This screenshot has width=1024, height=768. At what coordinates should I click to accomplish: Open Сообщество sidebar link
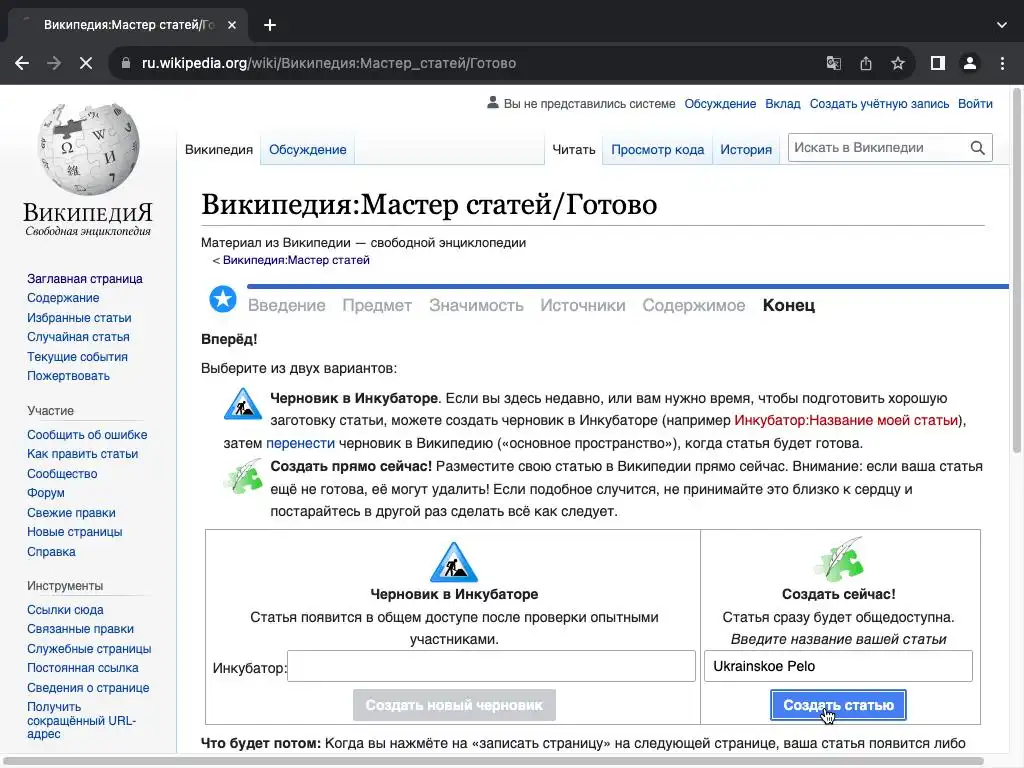click(x=62, y=474)
